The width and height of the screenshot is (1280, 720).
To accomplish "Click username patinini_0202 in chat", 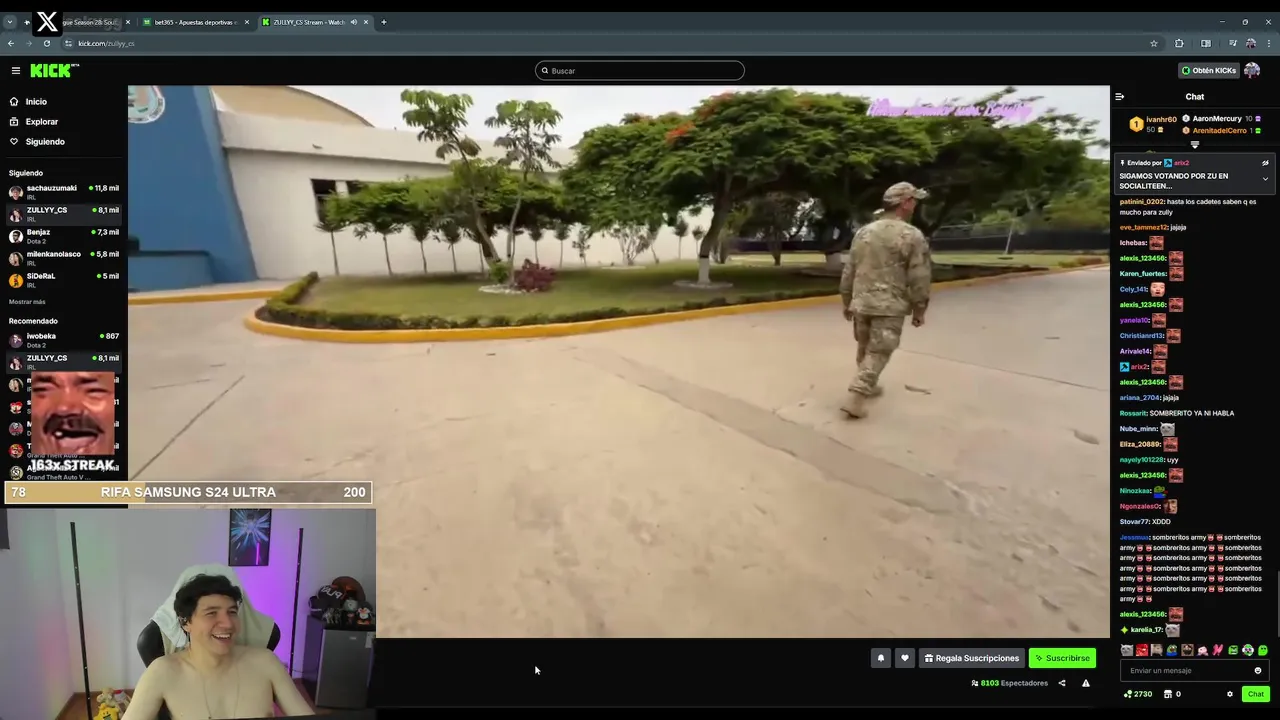I will tap(1142, 201).
